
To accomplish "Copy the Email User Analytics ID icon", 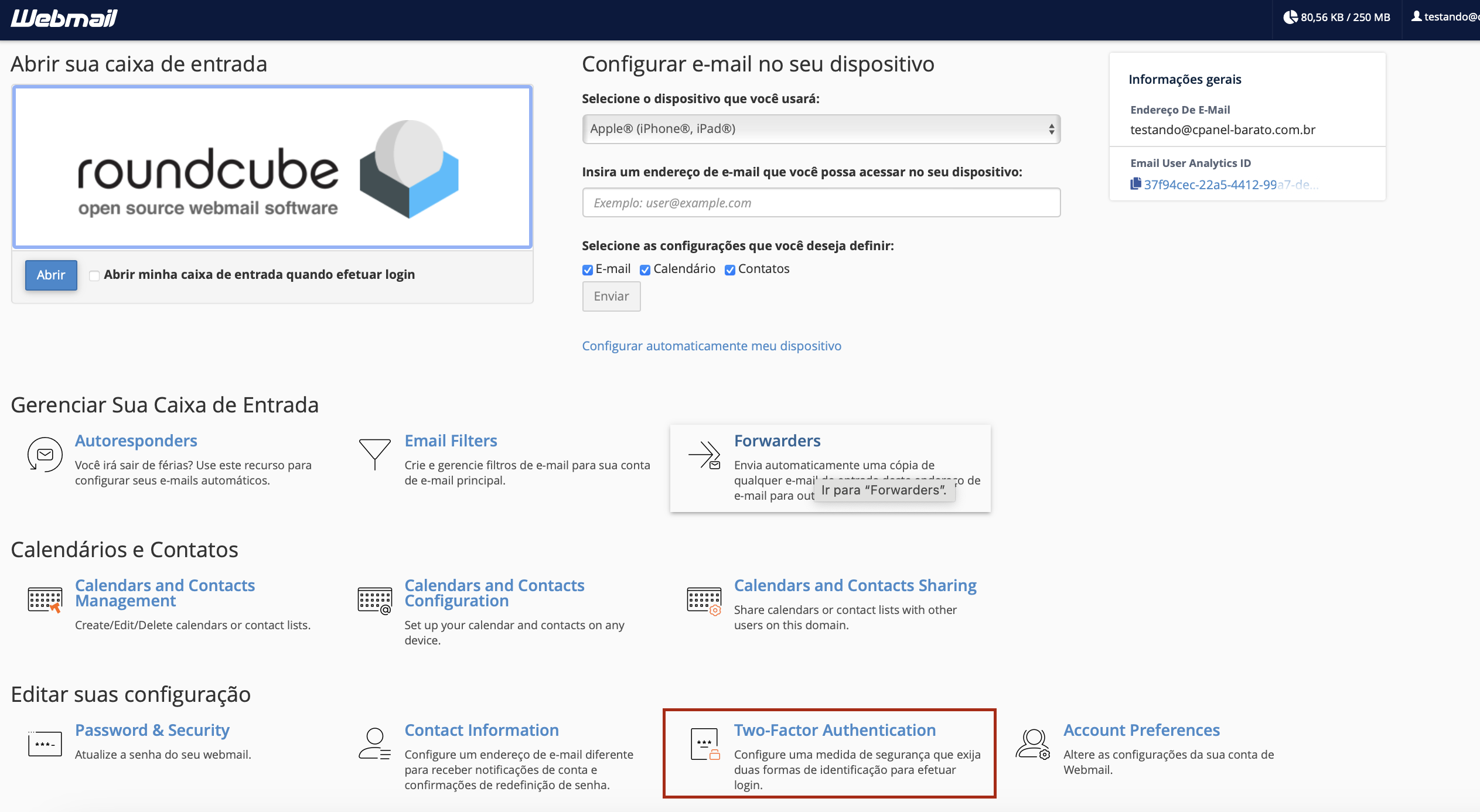I will [1135, 184].
